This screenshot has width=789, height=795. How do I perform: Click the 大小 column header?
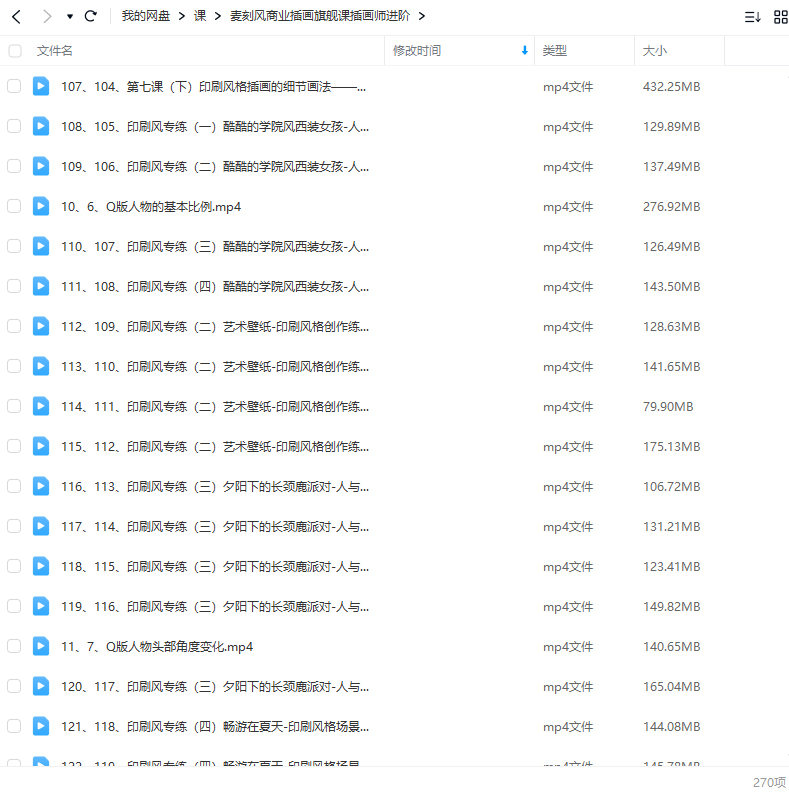click(x=655, y=50)
